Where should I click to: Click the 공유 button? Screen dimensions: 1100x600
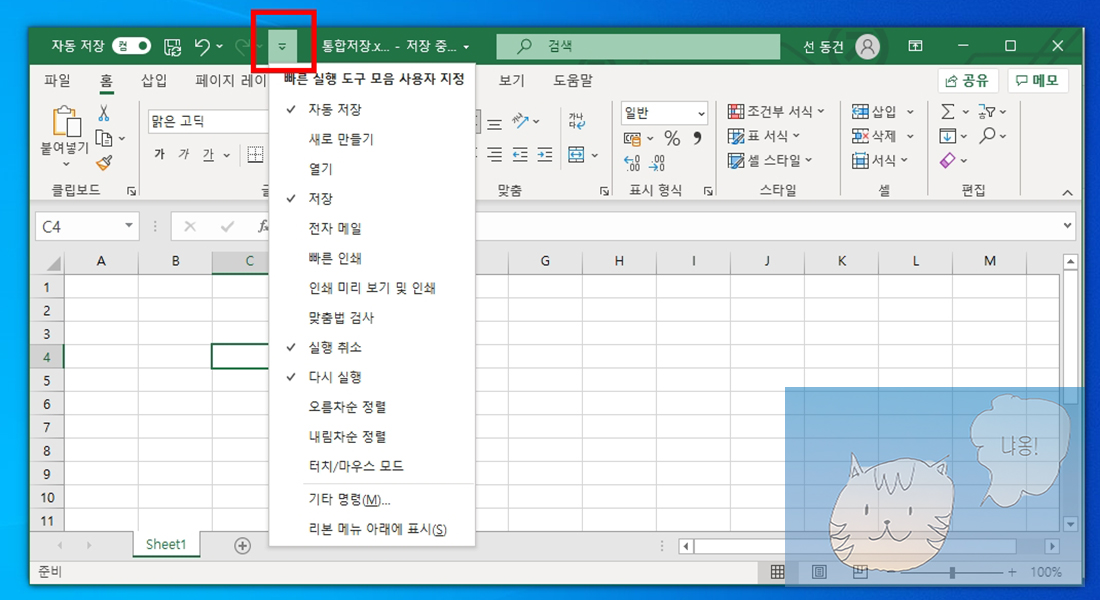[968, 81]
